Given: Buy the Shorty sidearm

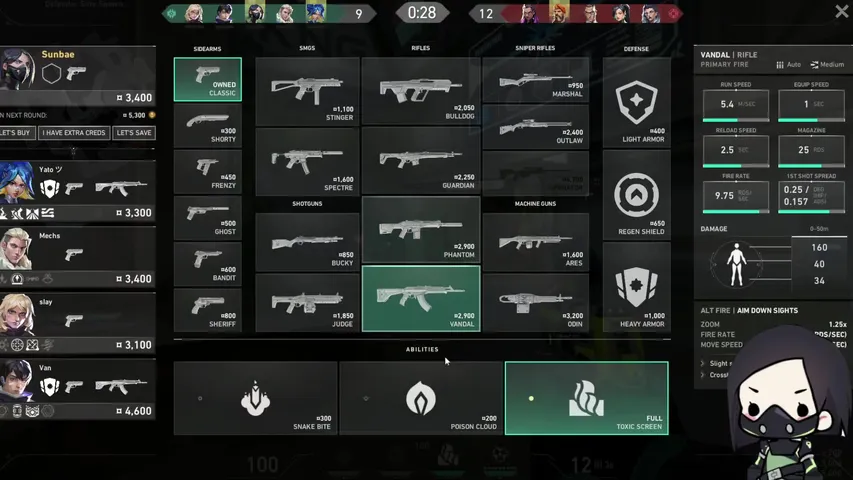Looking at the screenshot, I should 208,126.
